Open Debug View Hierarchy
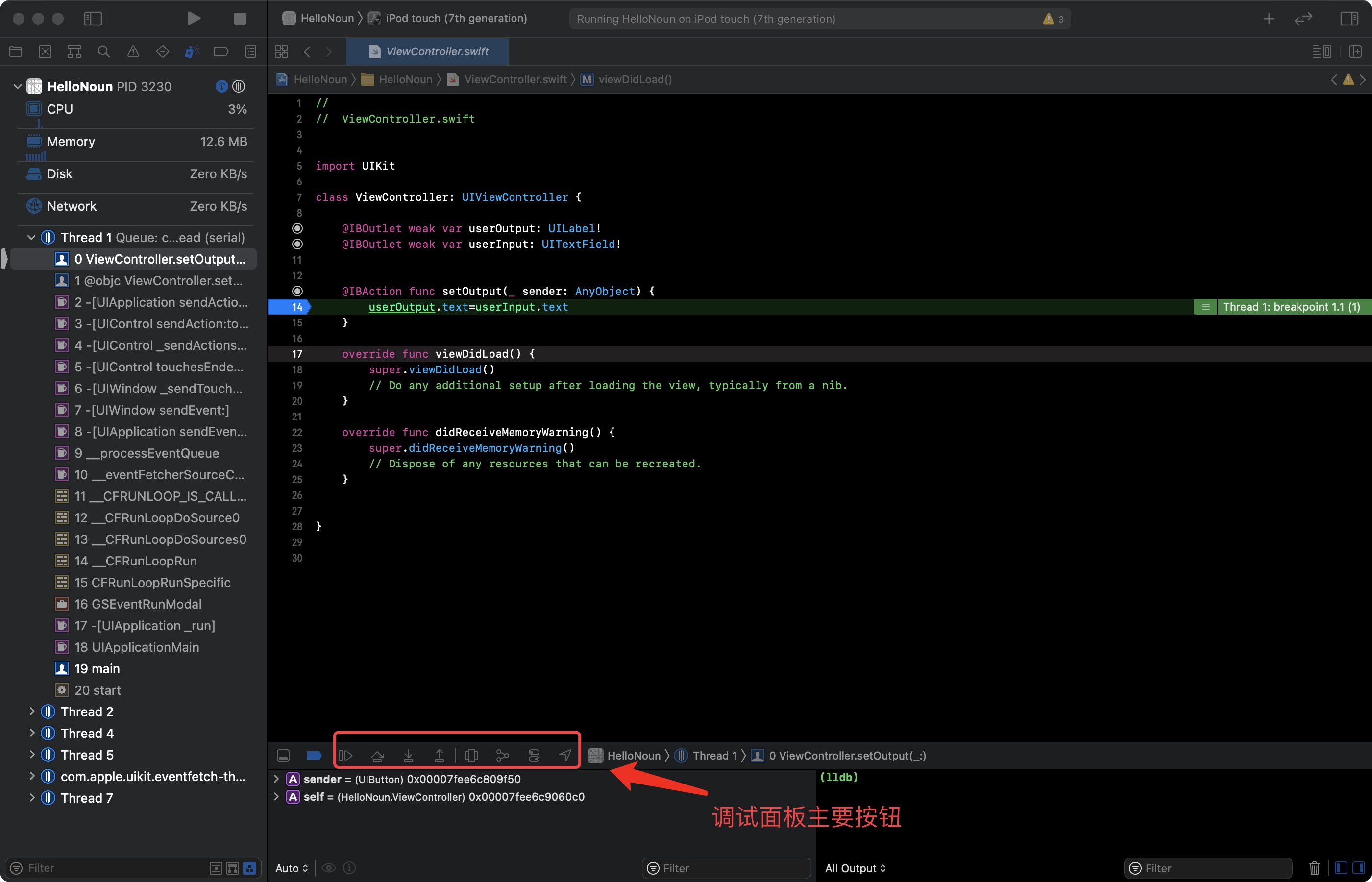1372x882 pixels. [x=471, y=756]
